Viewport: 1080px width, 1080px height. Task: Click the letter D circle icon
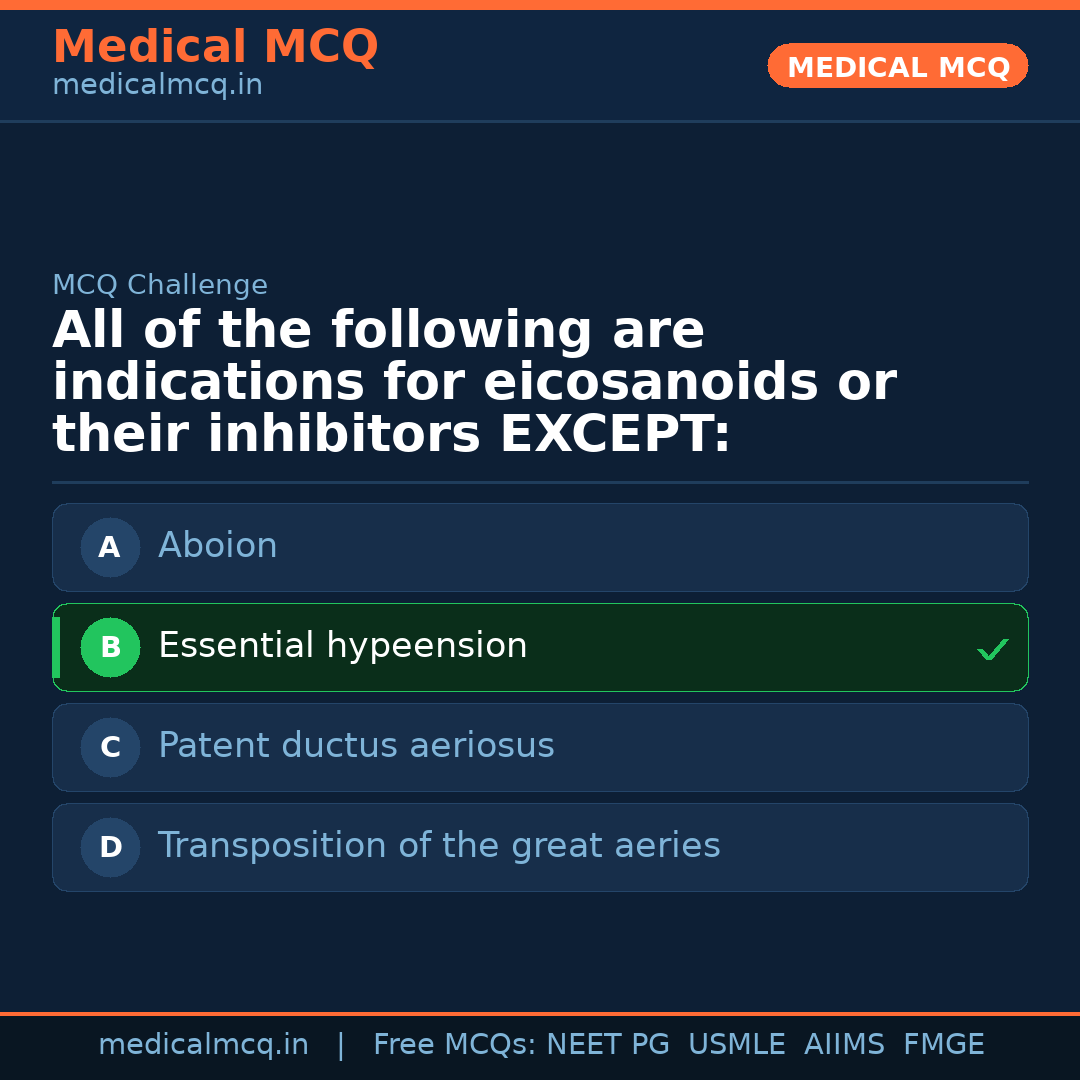110,847
